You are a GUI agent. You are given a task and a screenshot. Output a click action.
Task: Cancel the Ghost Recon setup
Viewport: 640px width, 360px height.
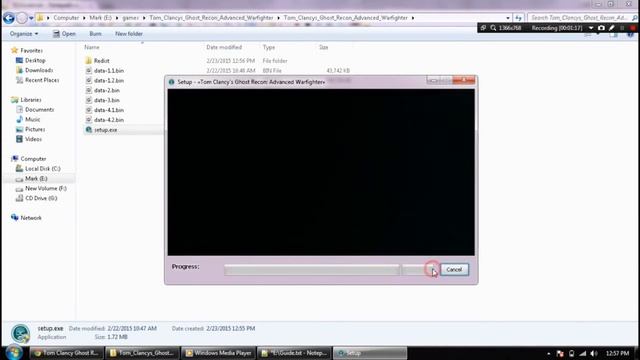(454, 269)
